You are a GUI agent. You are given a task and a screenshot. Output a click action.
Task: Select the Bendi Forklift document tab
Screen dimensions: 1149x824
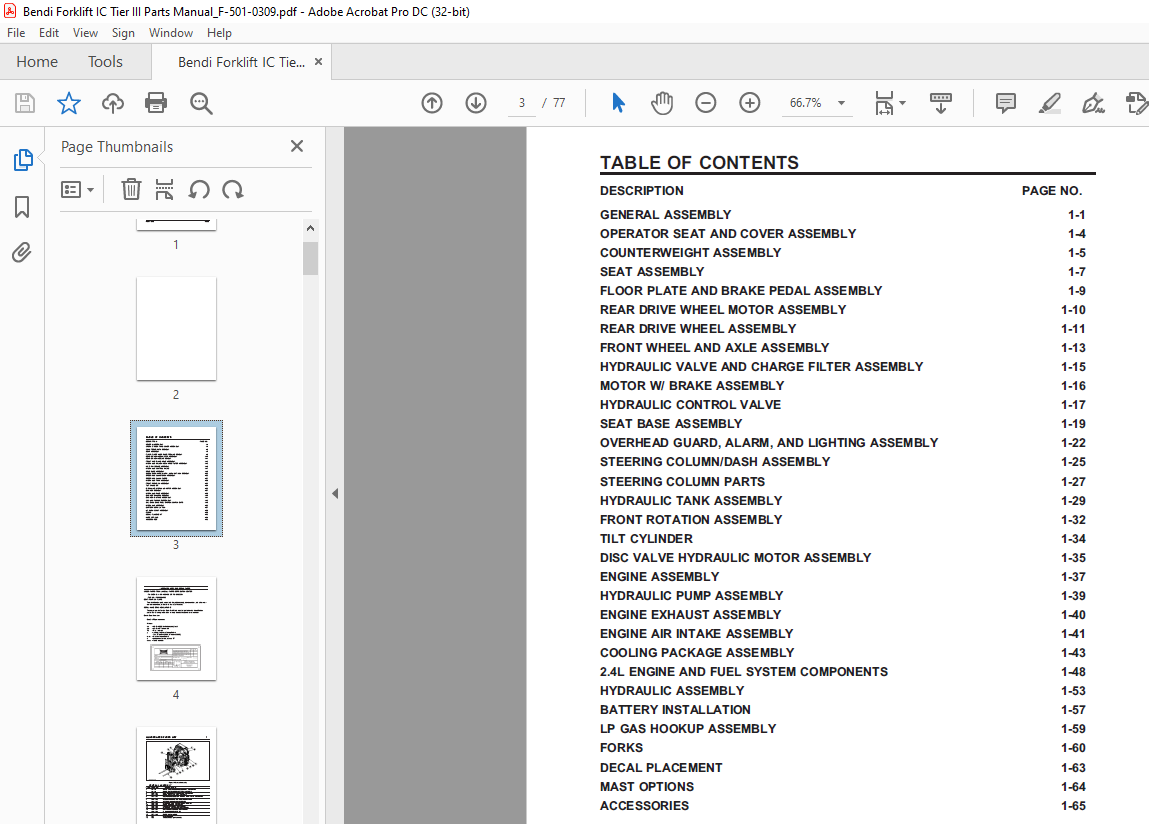click(241, 62)
